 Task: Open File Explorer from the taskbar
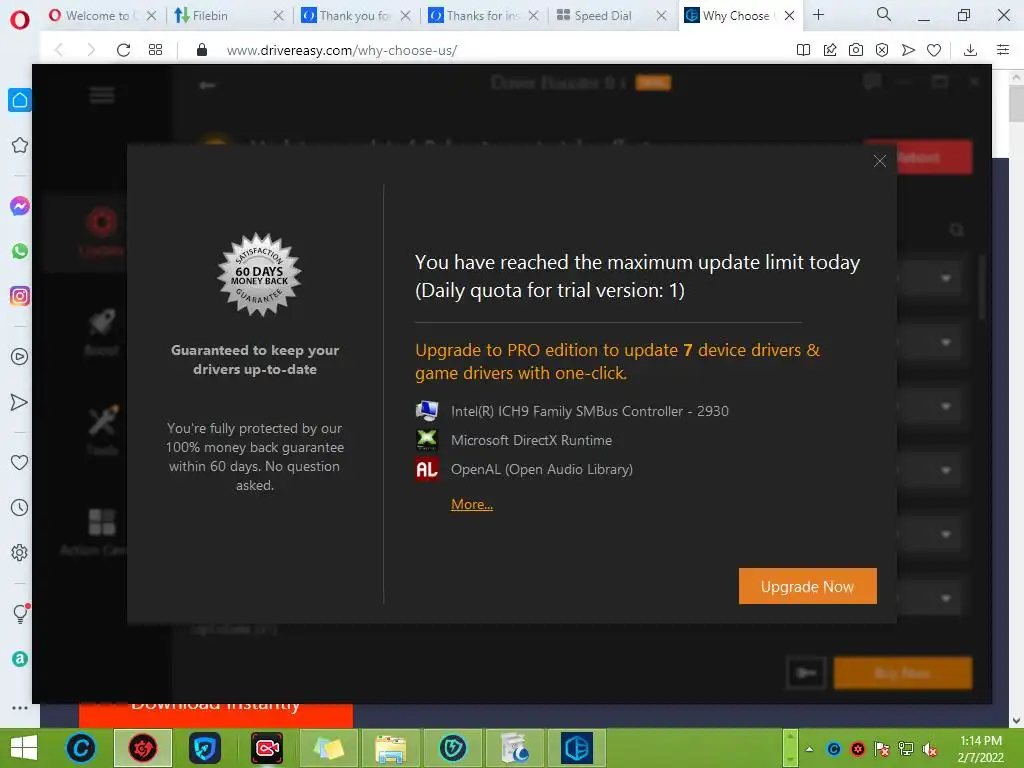click(x=391, y=748)
